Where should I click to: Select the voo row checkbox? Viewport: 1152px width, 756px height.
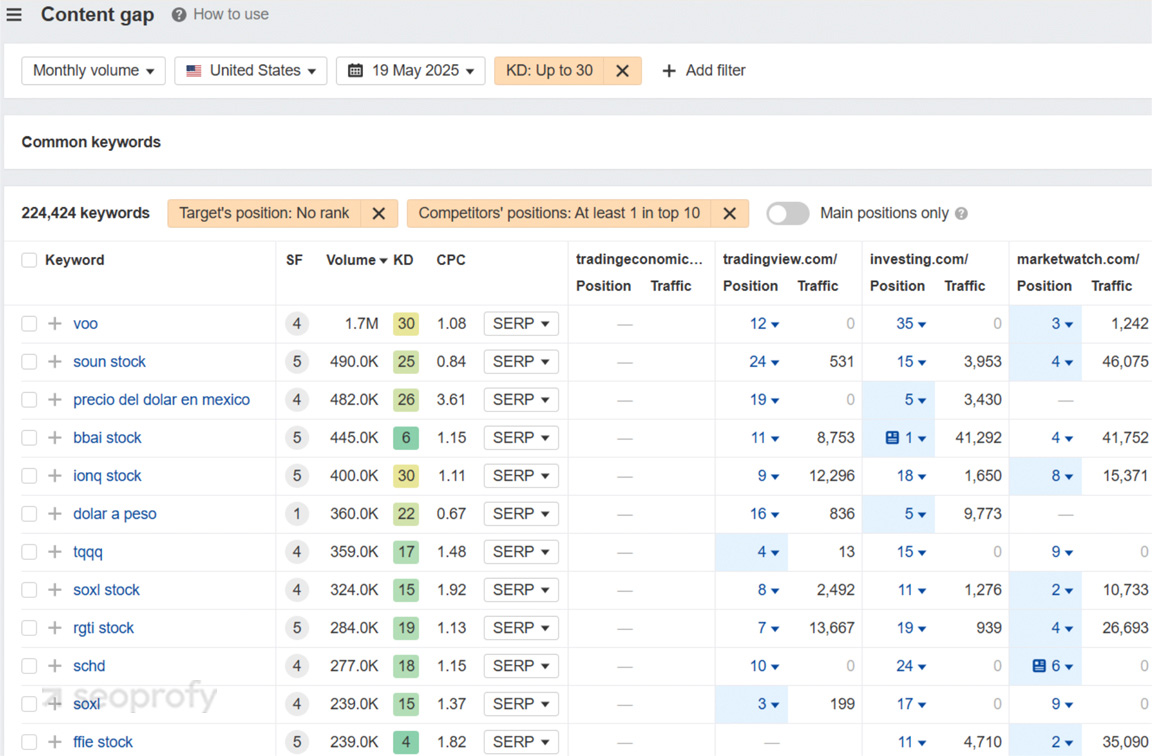[29, 323]
